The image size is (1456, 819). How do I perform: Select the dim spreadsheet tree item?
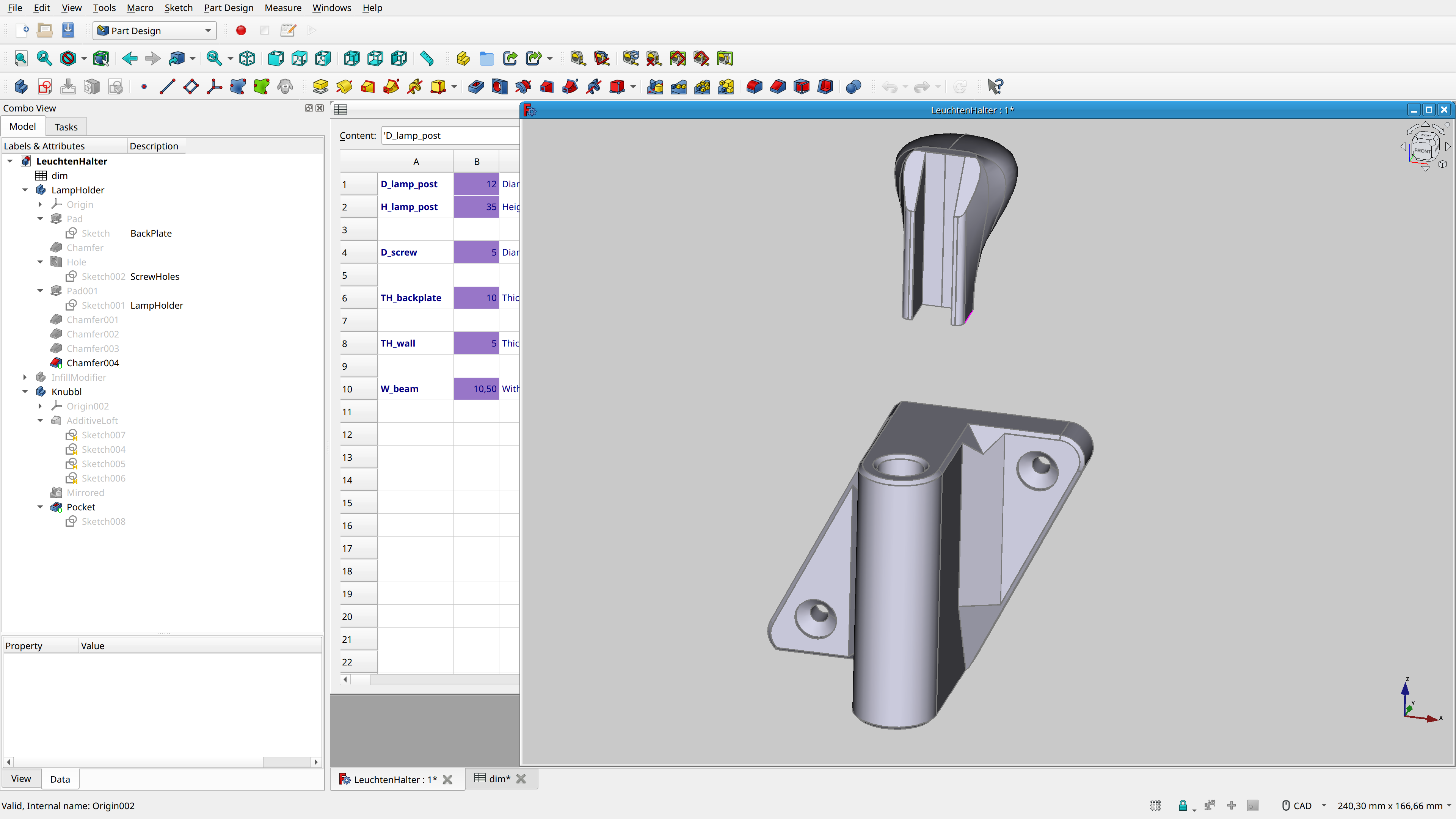(60, 176)
